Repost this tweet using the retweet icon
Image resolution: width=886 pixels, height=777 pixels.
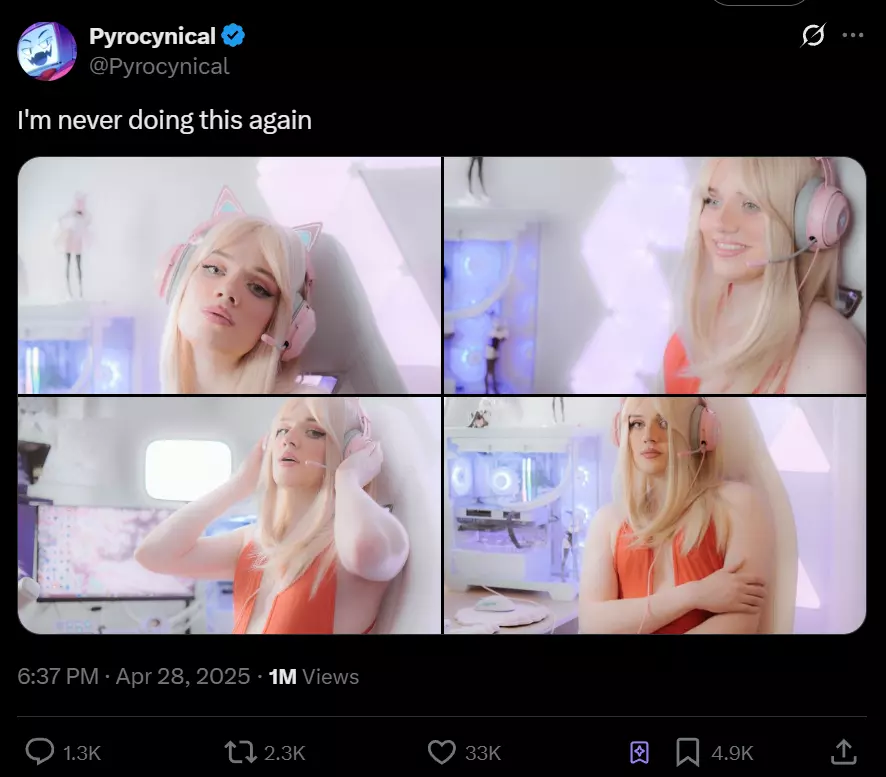pyautogui.click(x=240, y=752)
